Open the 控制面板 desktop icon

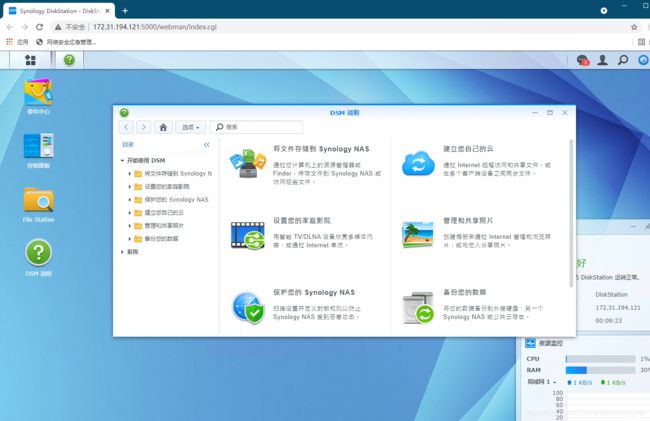(x=39, y=146)
